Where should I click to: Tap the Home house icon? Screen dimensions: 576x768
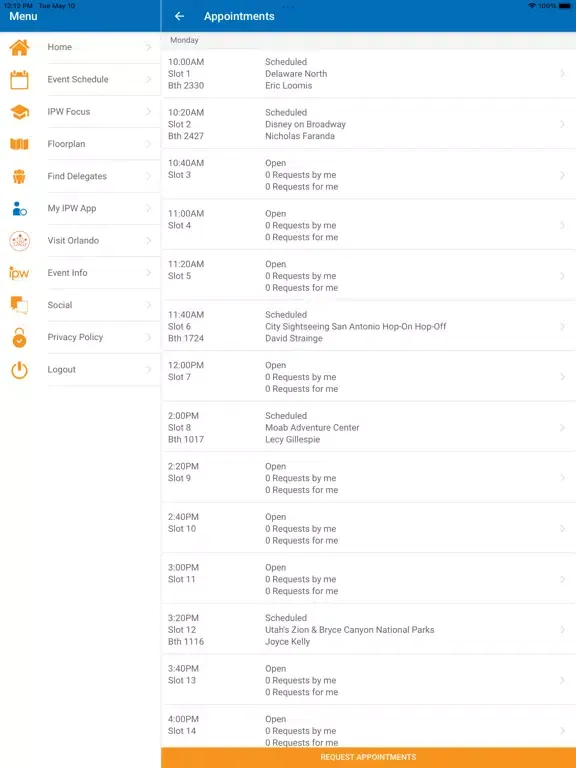pyautogui.click(x=19, y=48)
